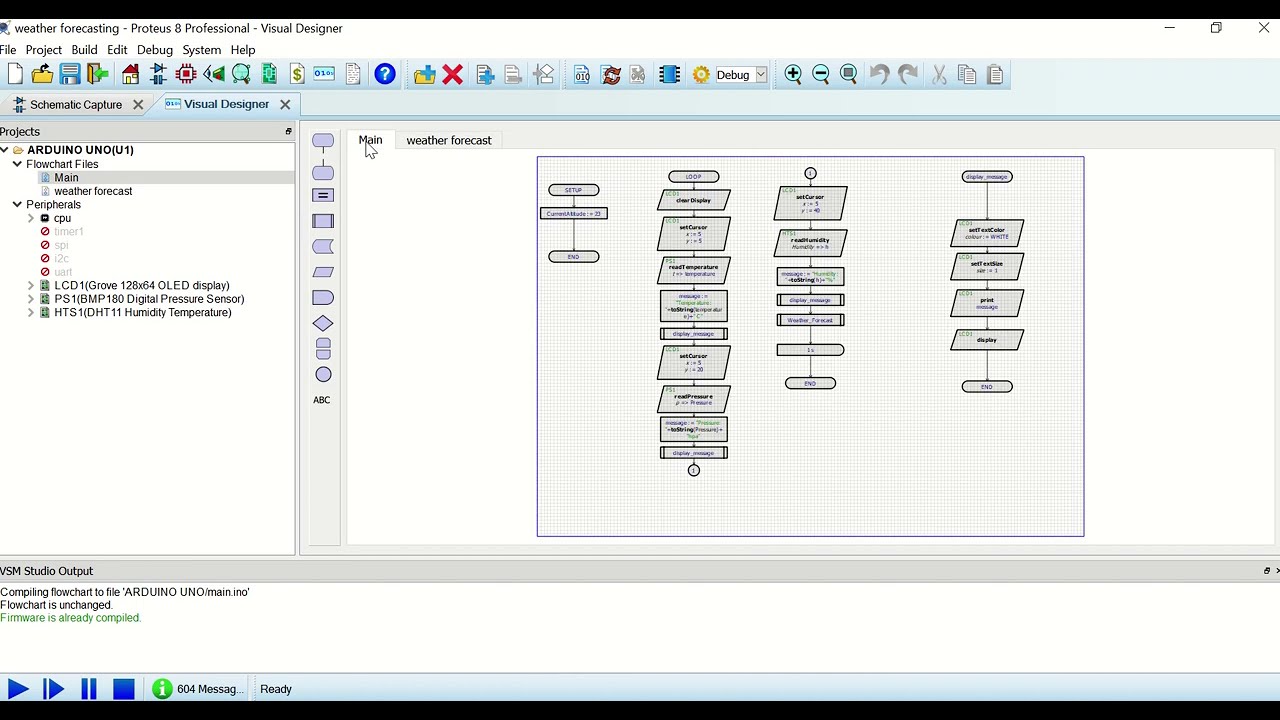Click the SETUP block in the flowchart
The image size is (1280, 720).
pyautogui.click(x=573, y=190)
